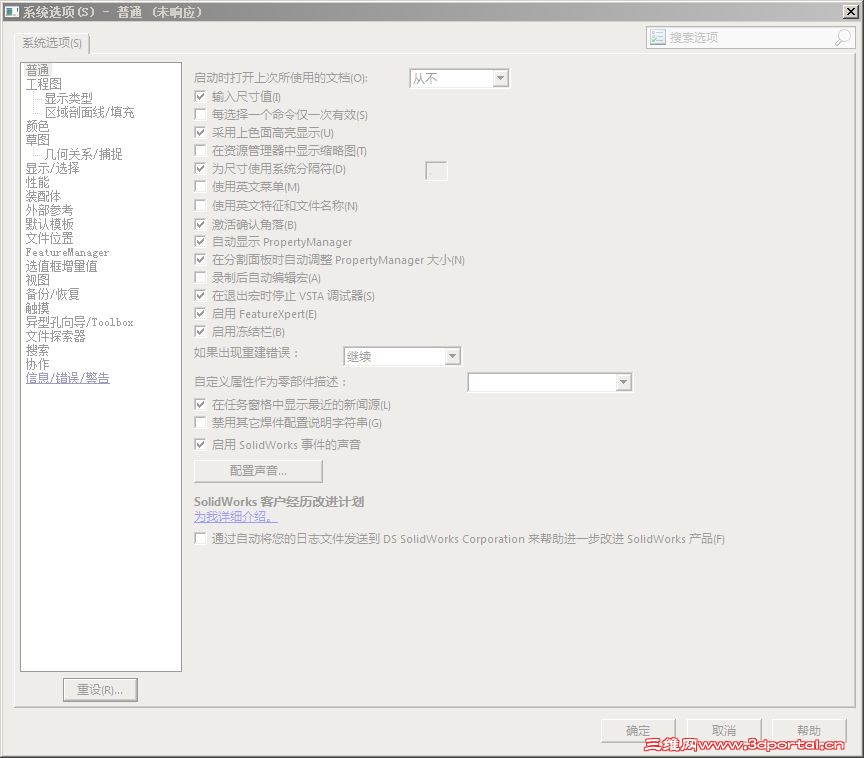Select 普通 in the options tree

coord(37,70)
